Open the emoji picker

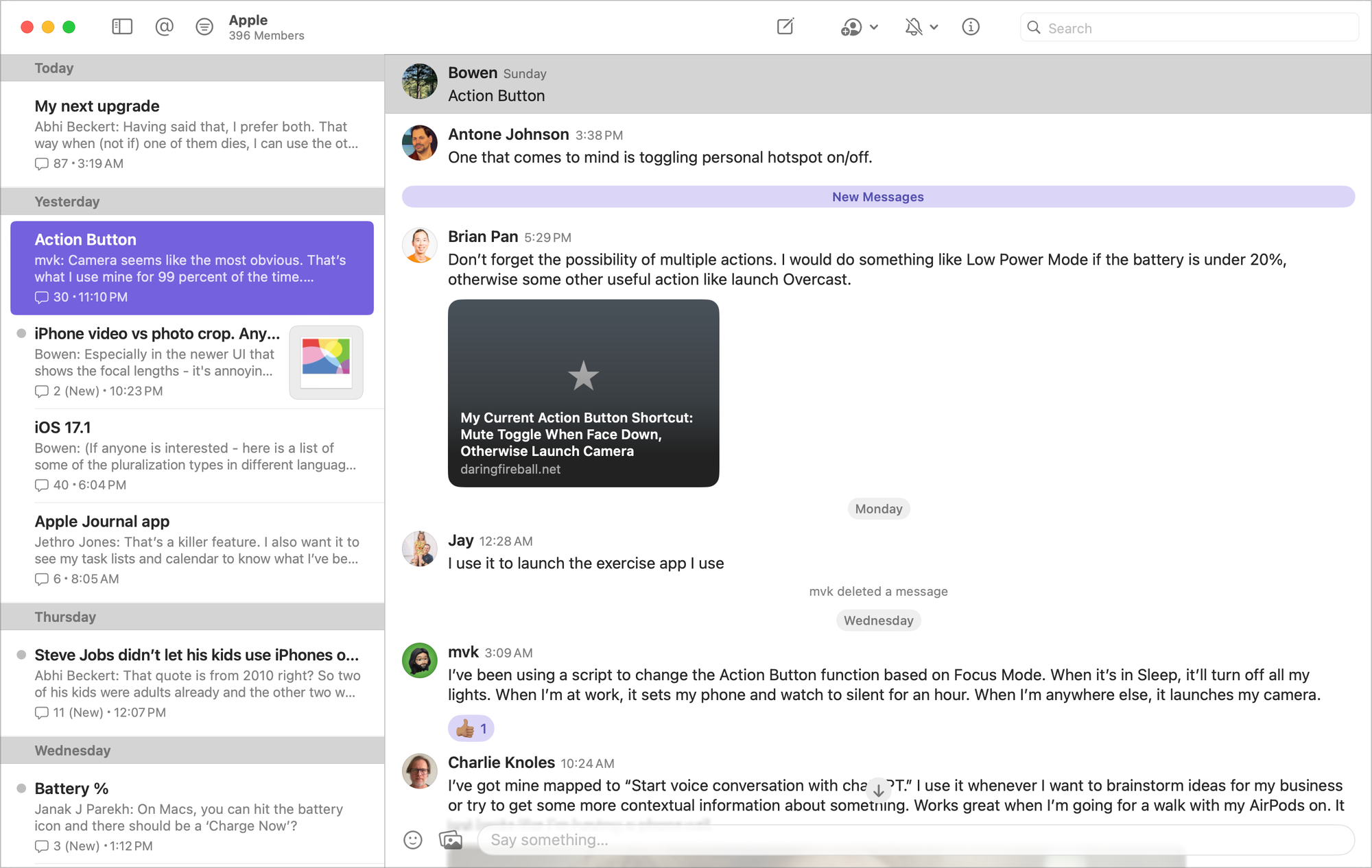(x=413, y=840)
